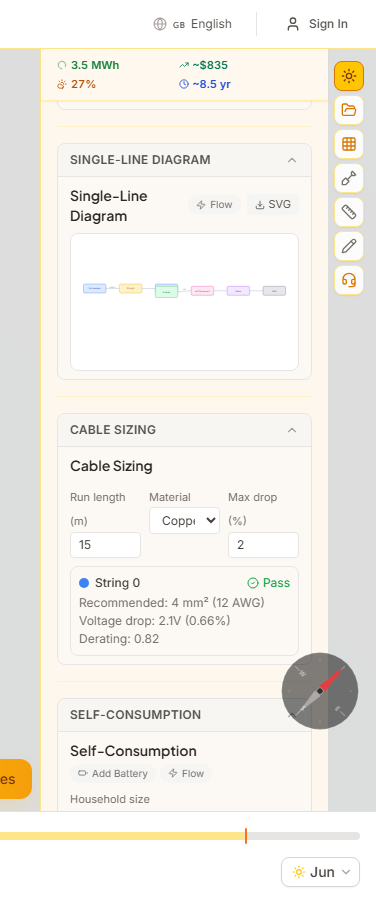Click the user profile icon

pos(293,24)
